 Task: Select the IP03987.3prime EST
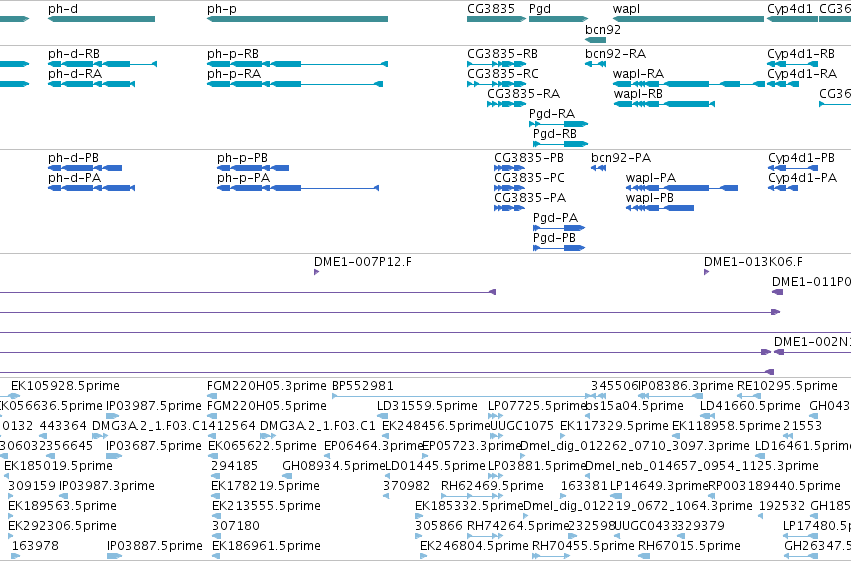tap(106, 486)
